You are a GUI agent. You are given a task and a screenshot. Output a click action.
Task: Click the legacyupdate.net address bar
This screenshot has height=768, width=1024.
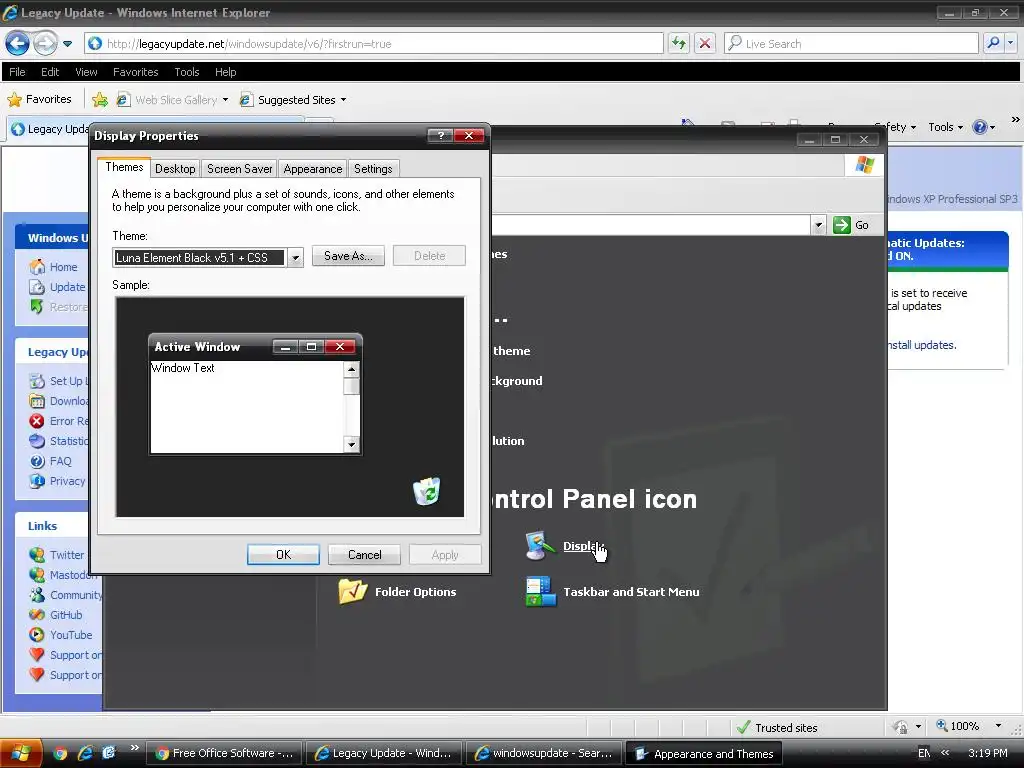tap(374, 44)
